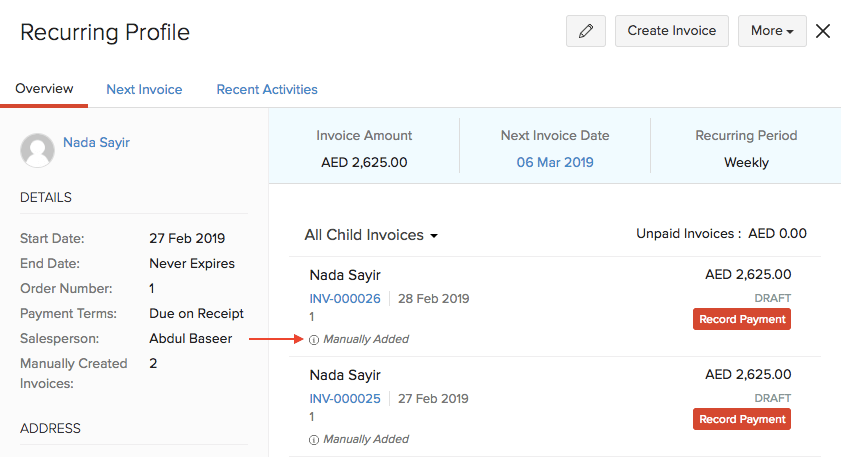Click the 06 Mar 2019 next invoice date

[555, 162]
